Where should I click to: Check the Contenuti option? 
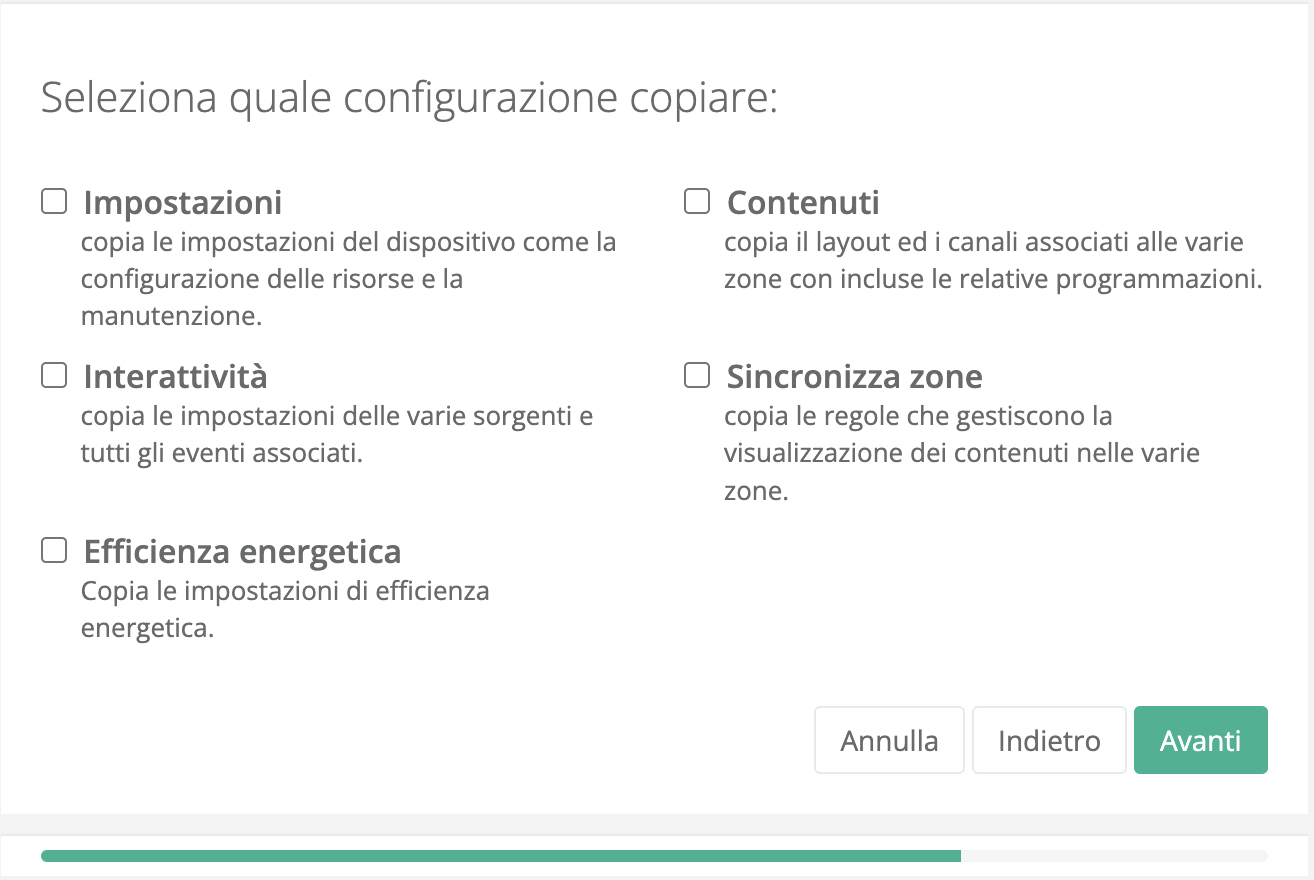pos(696,201)
